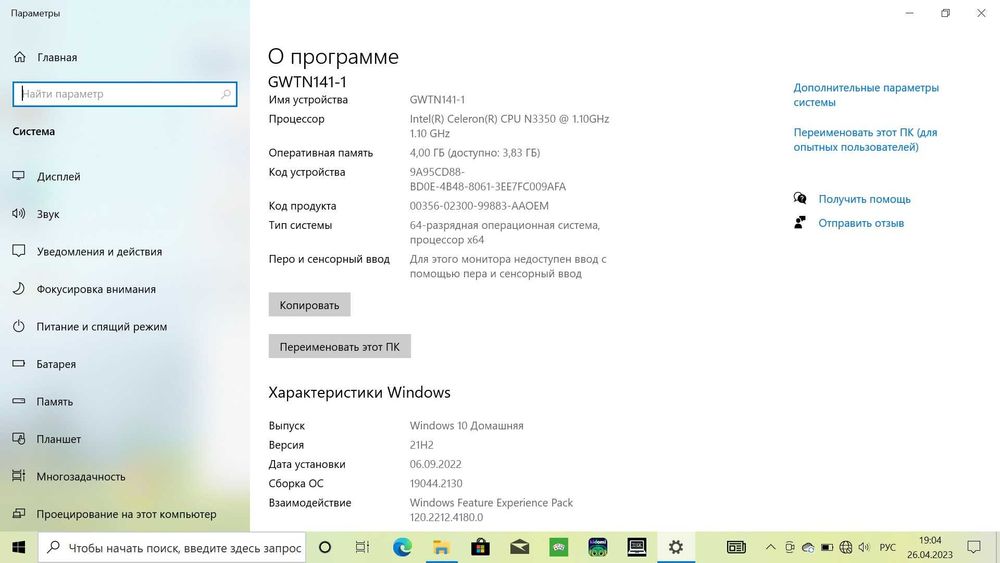Click the Windows 10 Домашняя edition text
This screenshot has width=1000, height=563.
(466, 425)
